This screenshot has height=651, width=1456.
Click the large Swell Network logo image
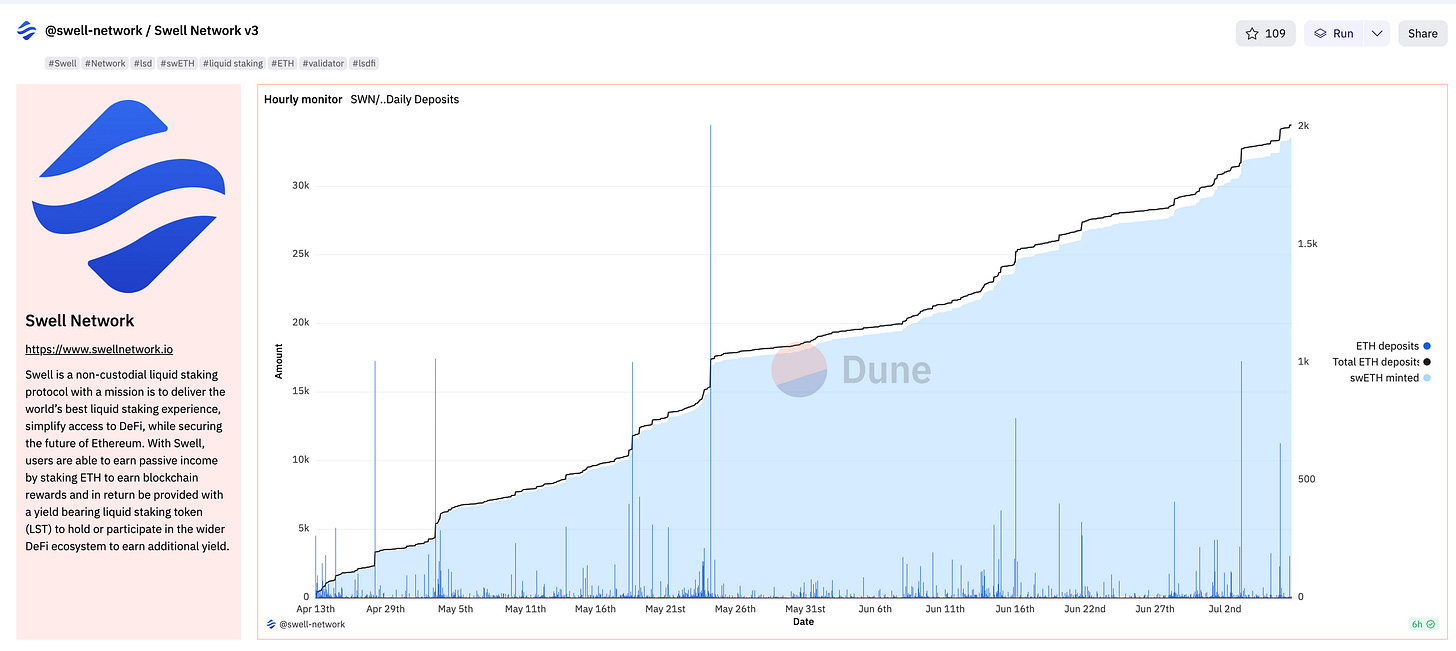pyautogui.click(x=129, y=195)
